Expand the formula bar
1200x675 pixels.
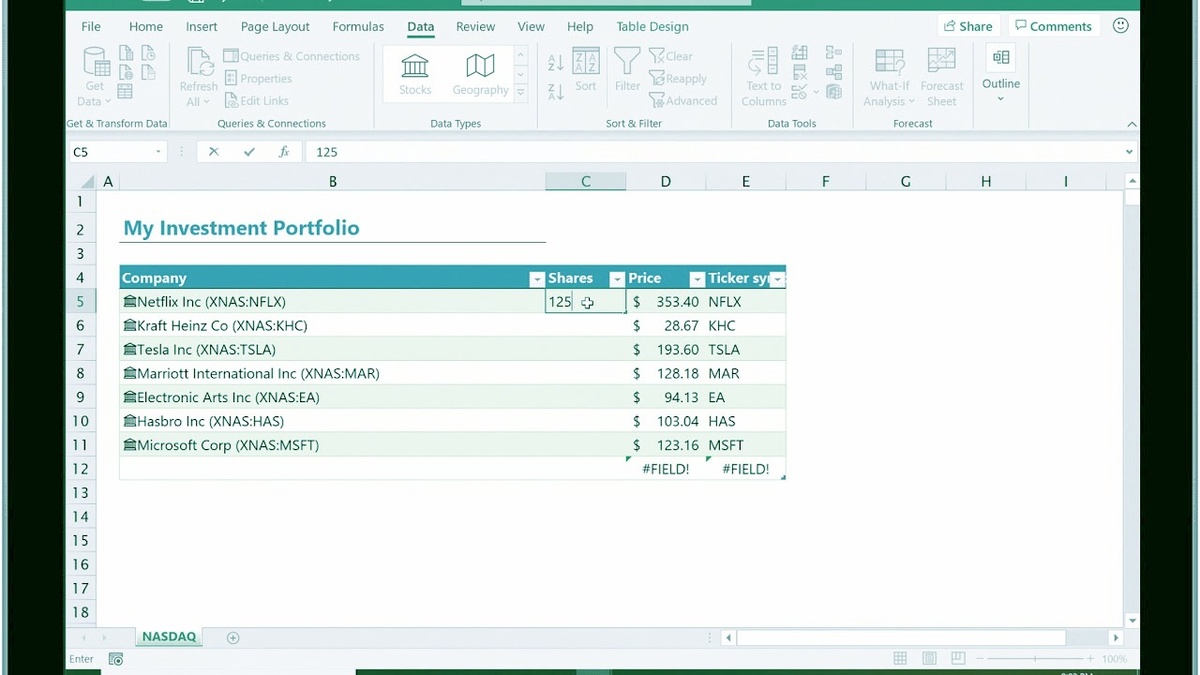1129,152
